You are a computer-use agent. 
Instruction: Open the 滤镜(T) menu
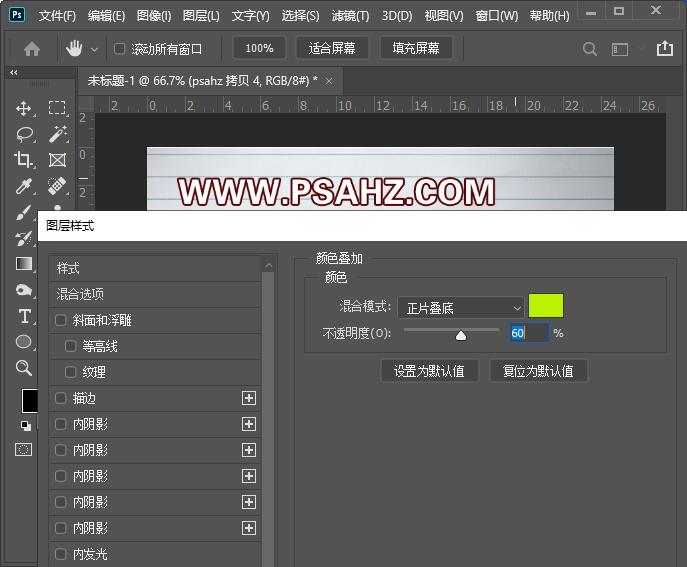pyautogui.click(x=351, y=16)
